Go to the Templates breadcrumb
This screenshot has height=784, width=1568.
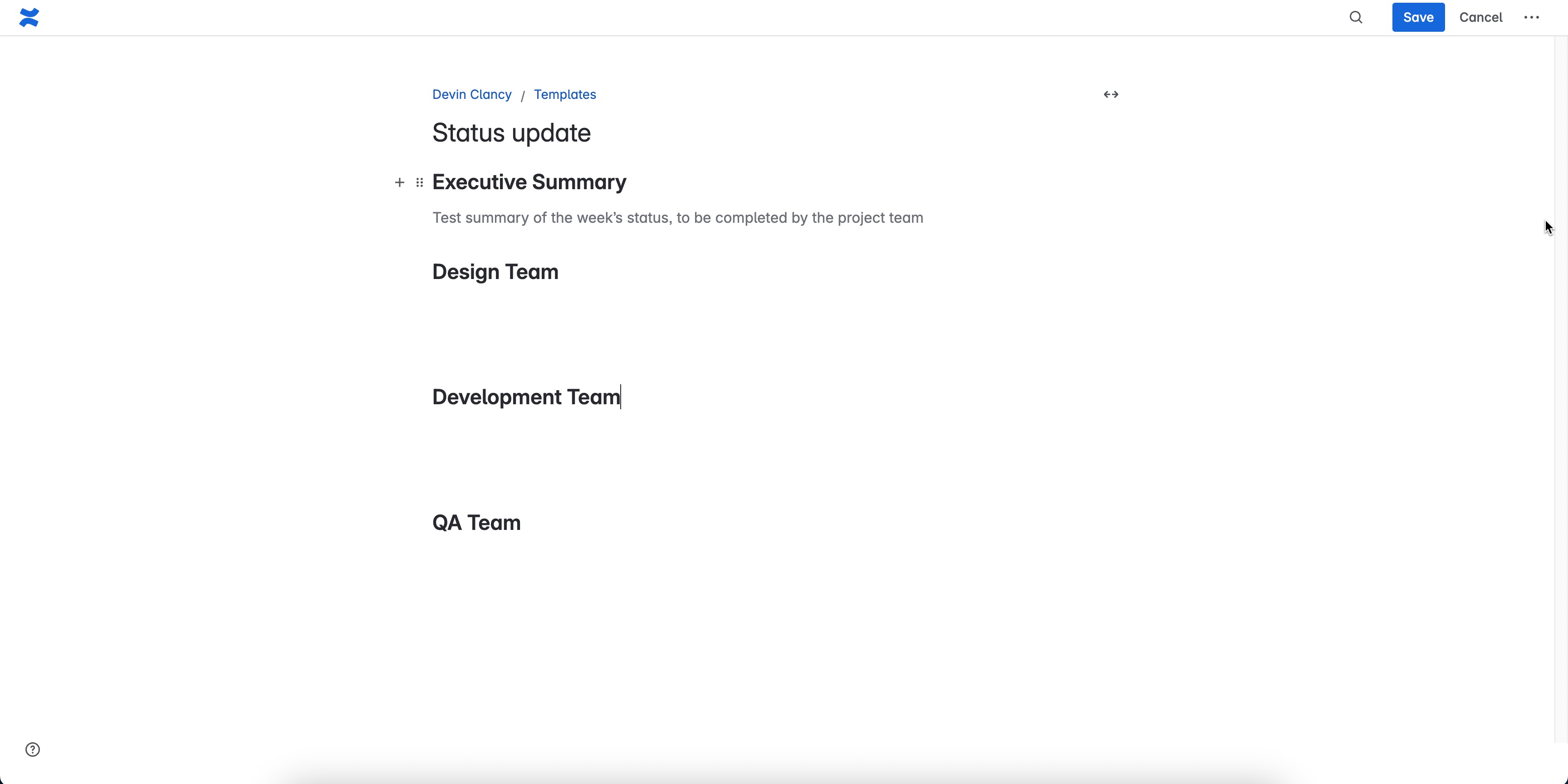(x=564, y=94)
